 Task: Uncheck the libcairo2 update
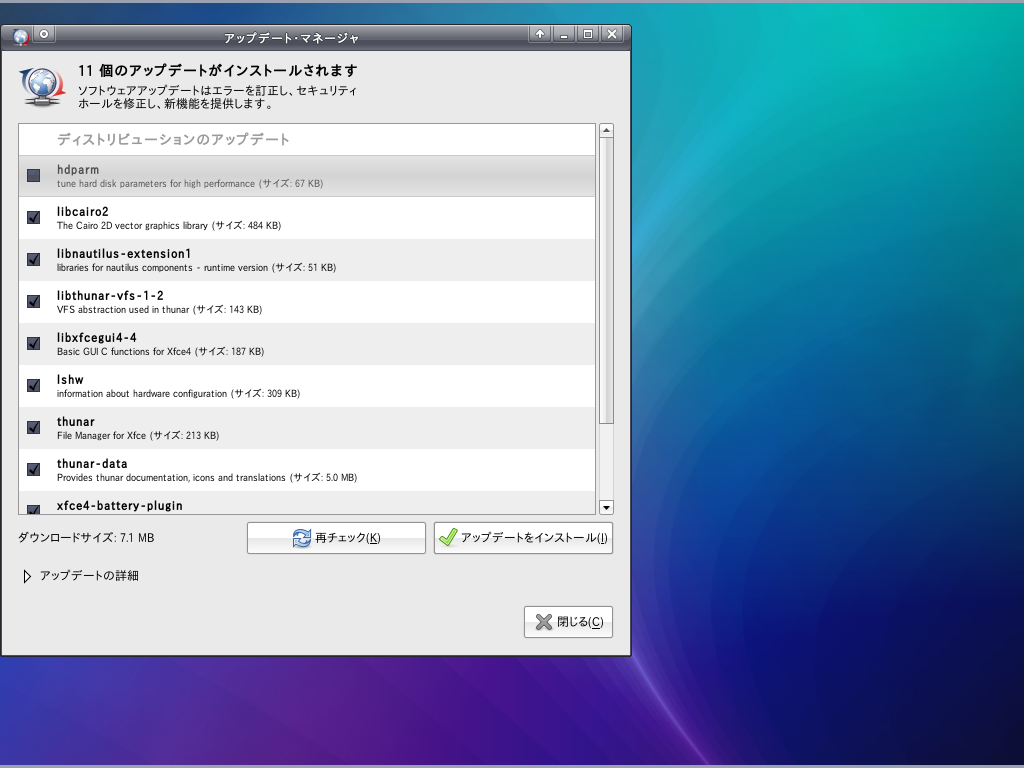[33, 217]
